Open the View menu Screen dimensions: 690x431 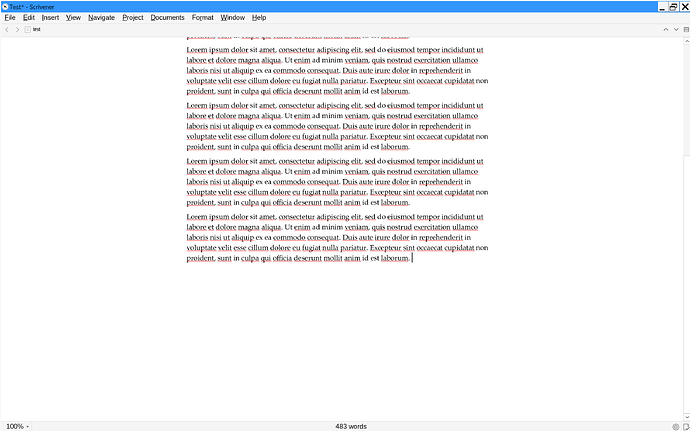(x=73, y=18)
